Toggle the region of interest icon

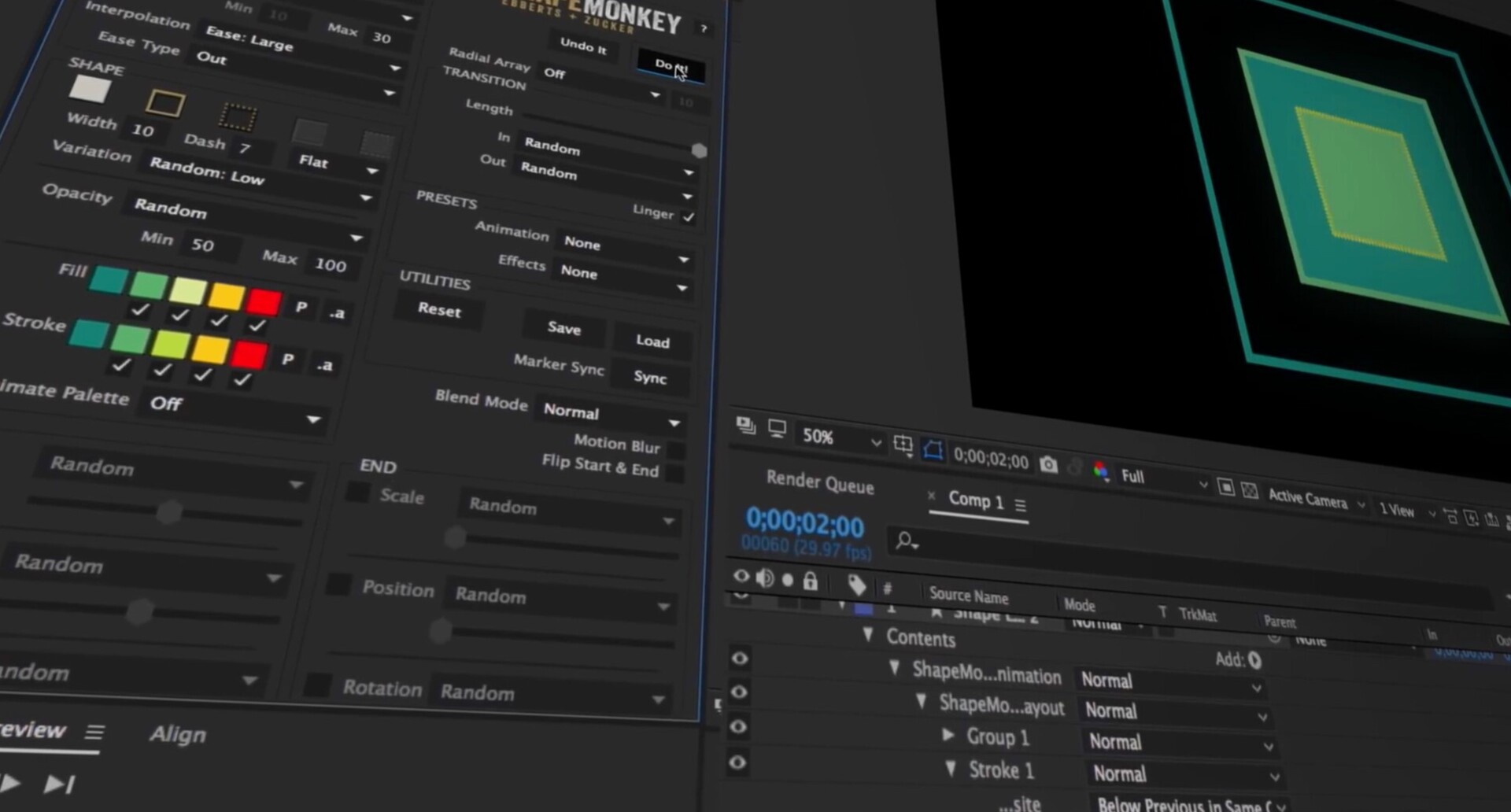pos(903,445)
